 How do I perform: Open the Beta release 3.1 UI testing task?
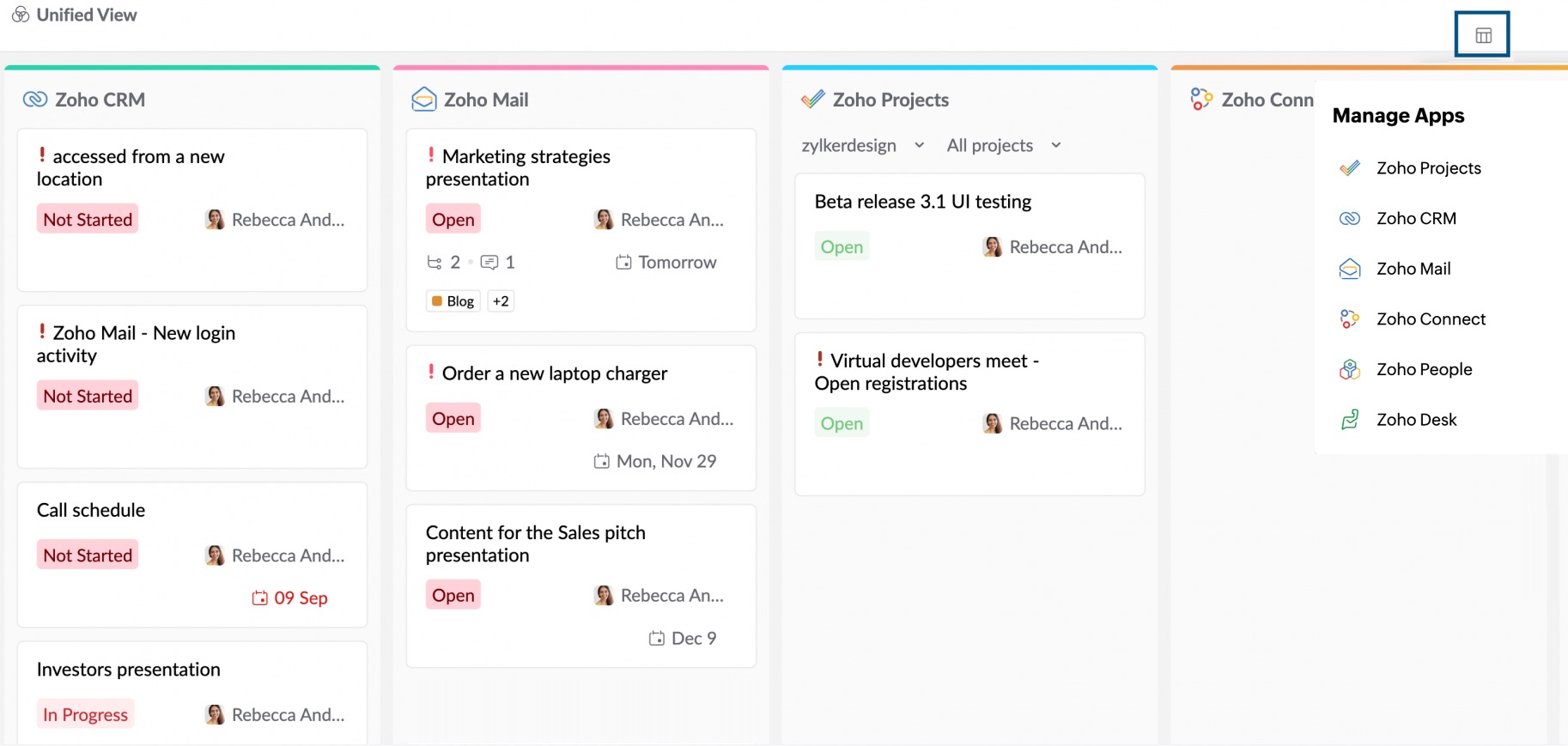tap(922, 202)
